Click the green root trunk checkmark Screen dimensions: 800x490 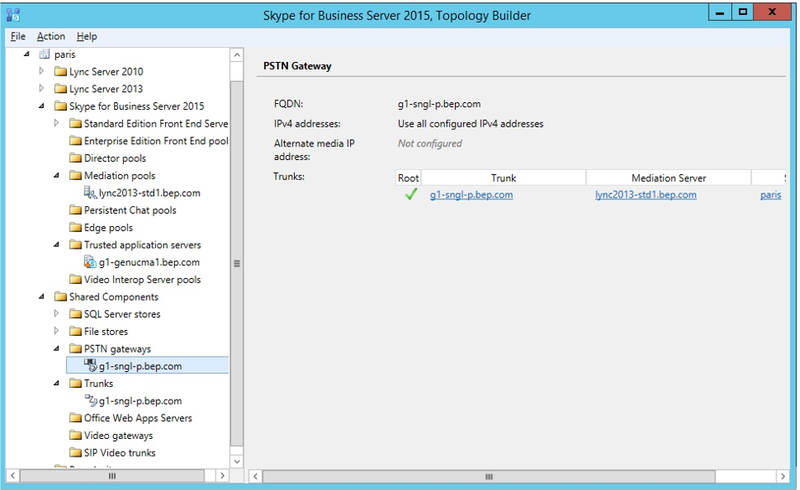(x=411, y=194)
